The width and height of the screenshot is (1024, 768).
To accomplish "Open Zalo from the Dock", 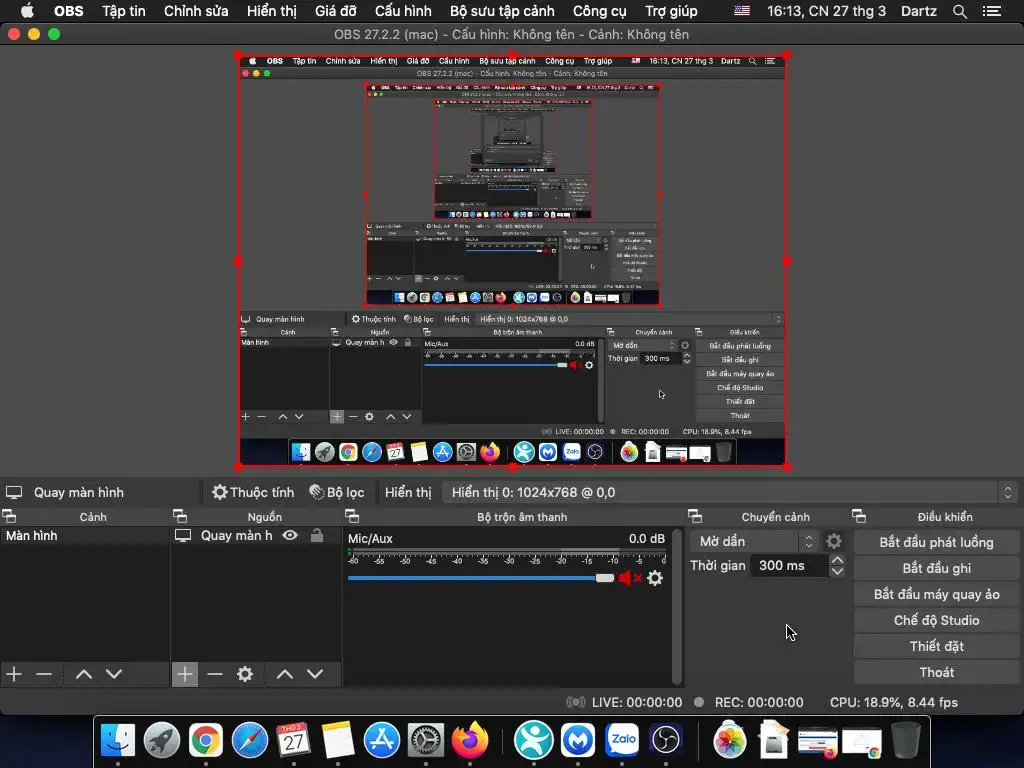I will coord(622,741).
